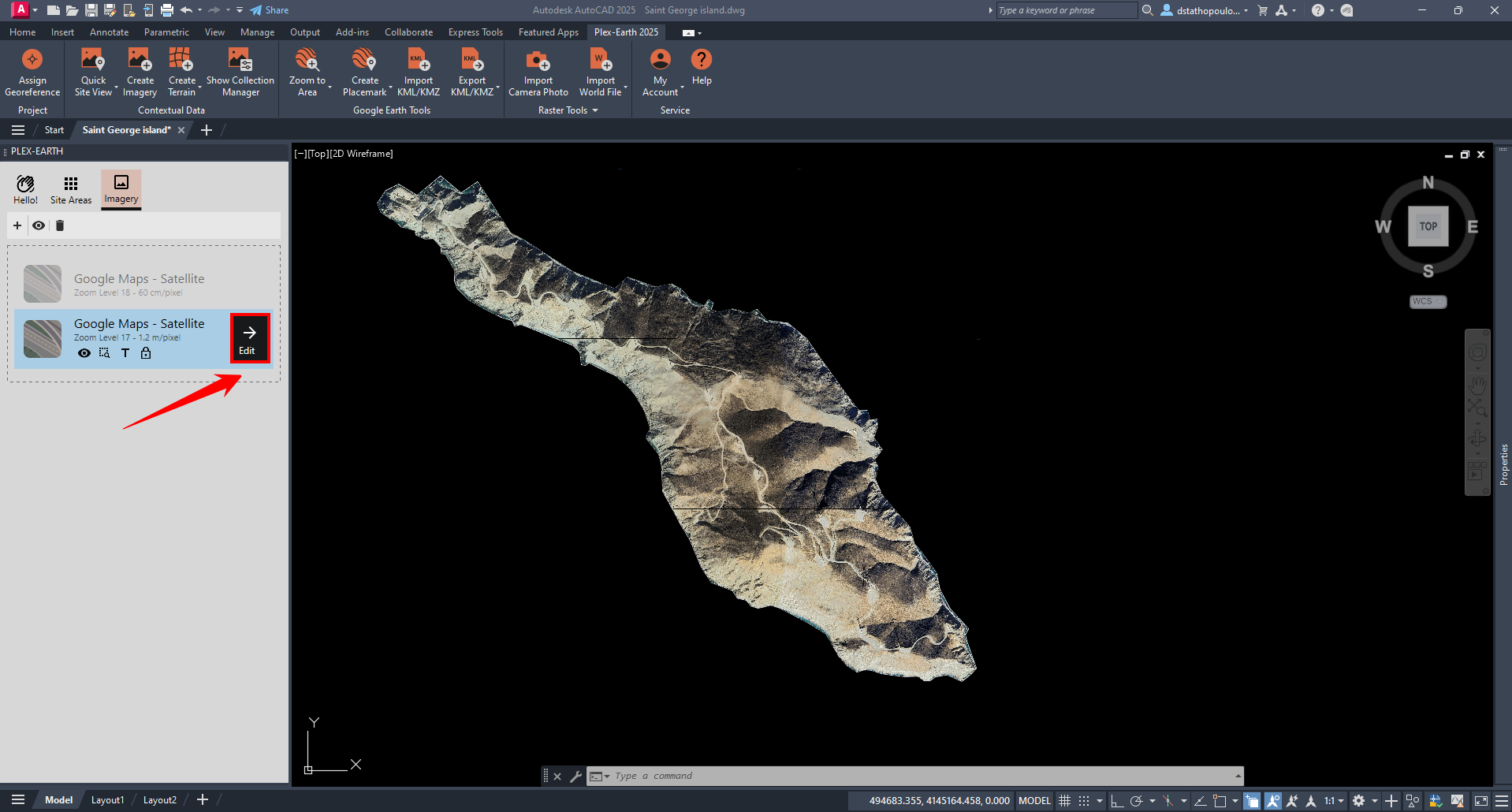Hide the Zoom Level 17 satellite imagery
The height and width of the screenshot is (812, 1512).
[84, 353]
